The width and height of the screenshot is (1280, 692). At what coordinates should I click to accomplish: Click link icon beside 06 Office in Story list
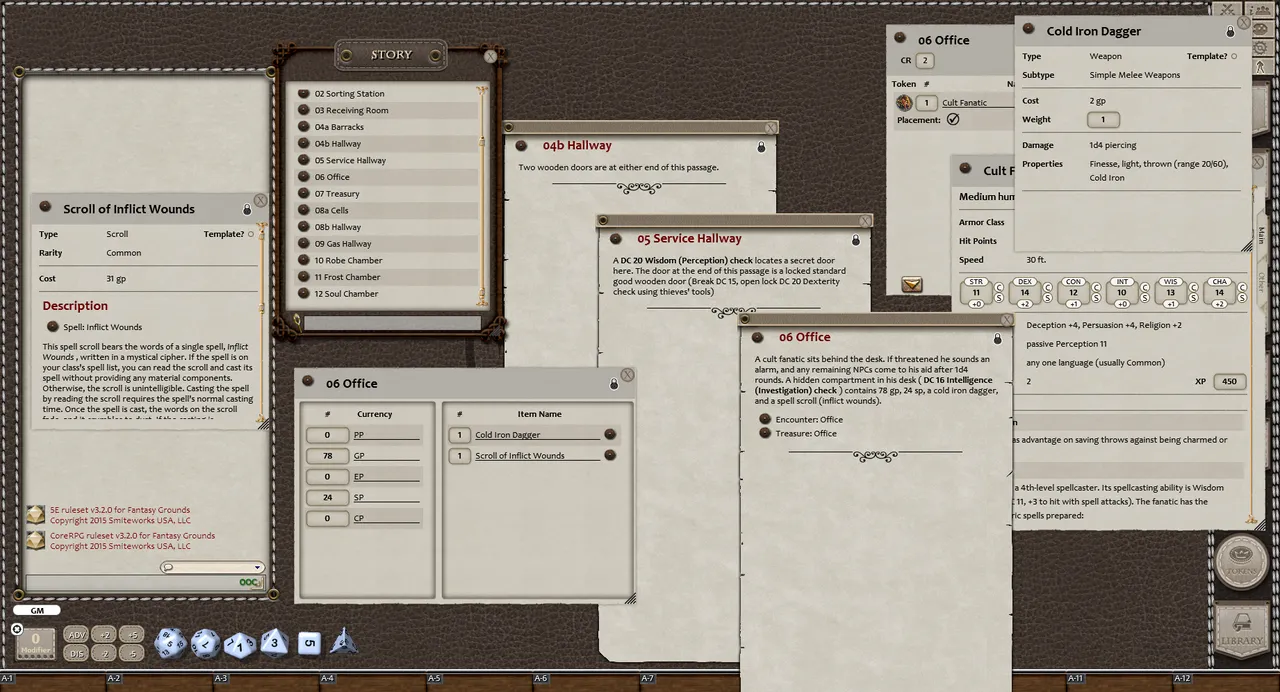304,177
